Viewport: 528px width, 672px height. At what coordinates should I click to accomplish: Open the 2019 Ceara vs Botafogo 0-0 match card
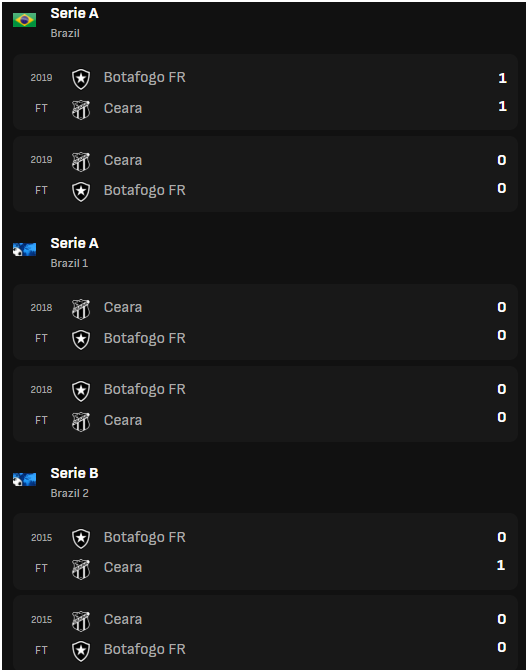coord(265,174)
